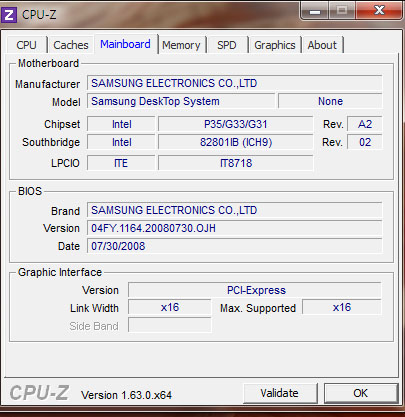Click the greyed 'Side Band' label
This screenshot has width=405, height=417.
[94, 326]
